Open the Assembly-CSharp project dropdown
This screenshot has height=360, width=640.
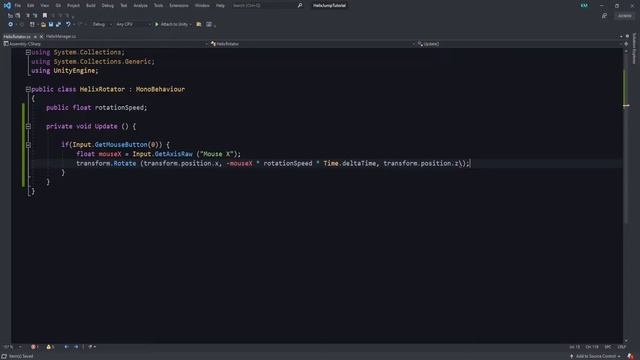click(x=105, y=44)
